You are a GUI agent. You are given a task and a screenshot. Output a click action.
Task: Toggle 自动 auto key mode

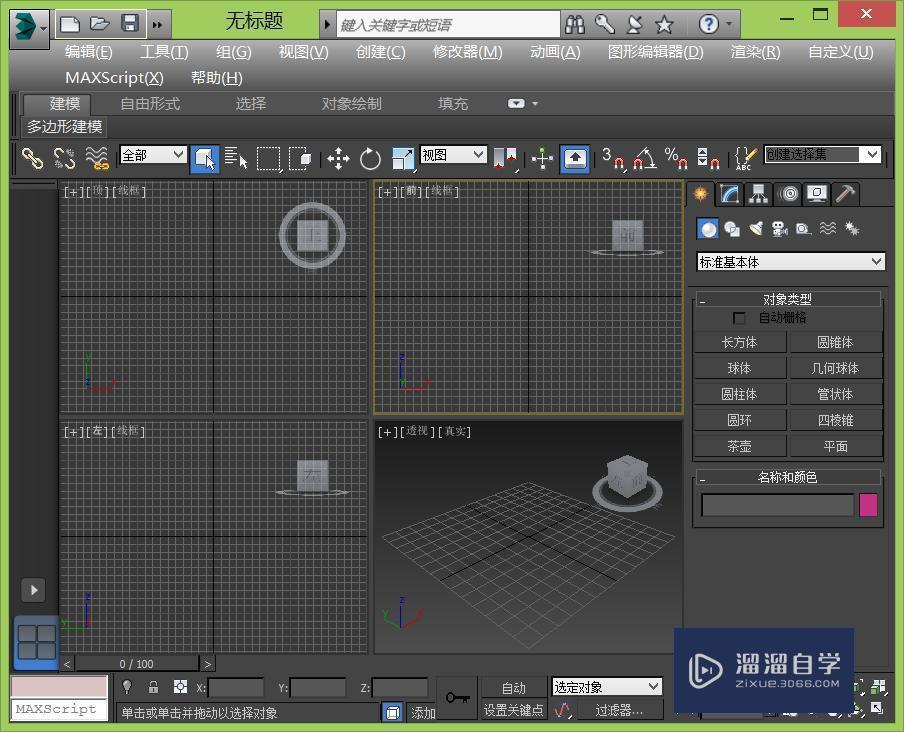513,687
